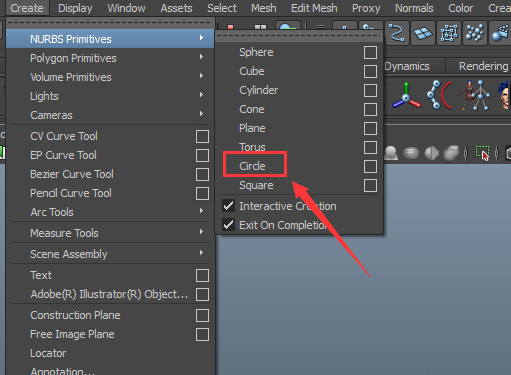The image size is (511, 375).
Task: Open Circle option box
Action: (370, 166)
